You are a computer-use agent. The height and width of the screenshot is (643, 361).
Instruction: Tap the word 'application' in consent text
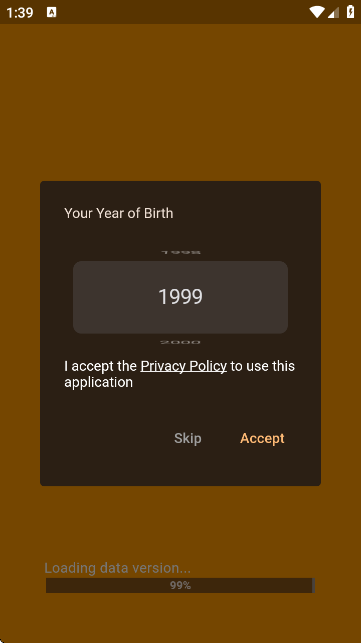(x=98, y=382)
